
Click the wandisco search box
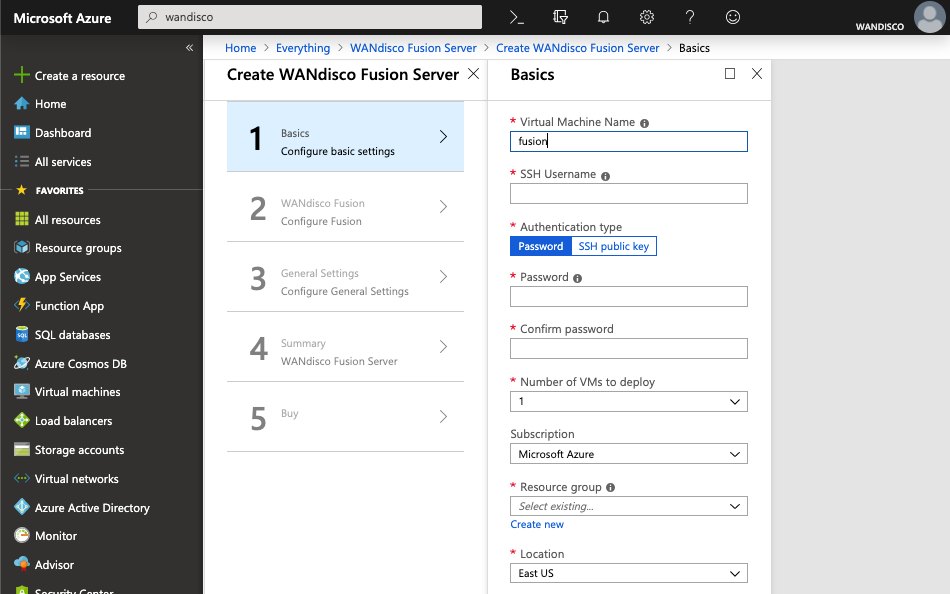[310, 17]
